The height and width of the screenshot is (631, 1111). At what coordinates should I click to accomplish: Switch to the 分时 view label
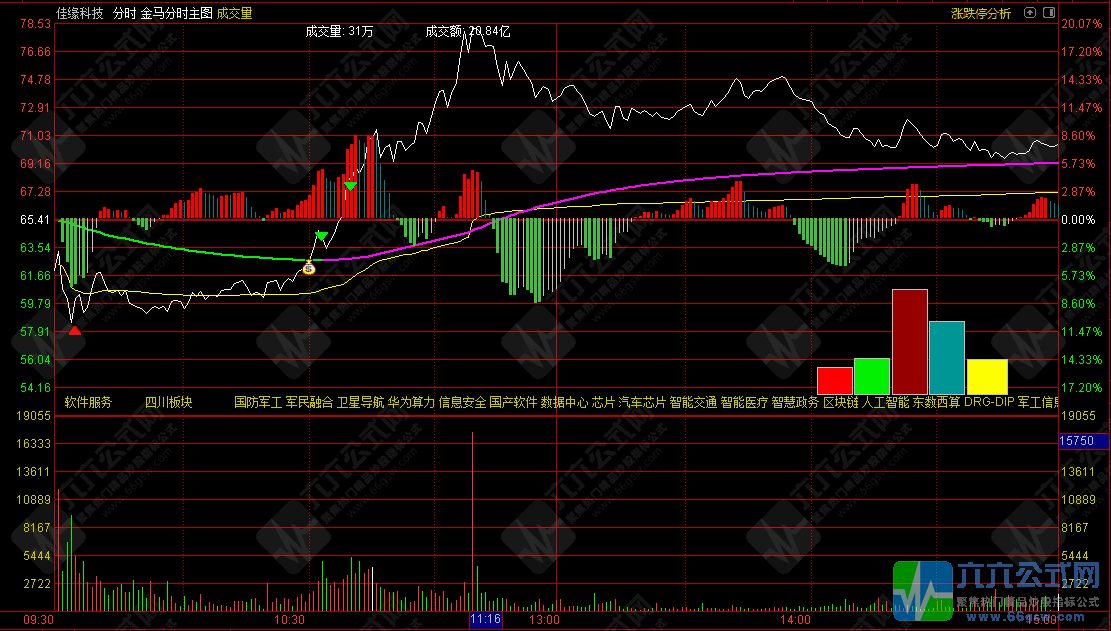click(124, 14)
